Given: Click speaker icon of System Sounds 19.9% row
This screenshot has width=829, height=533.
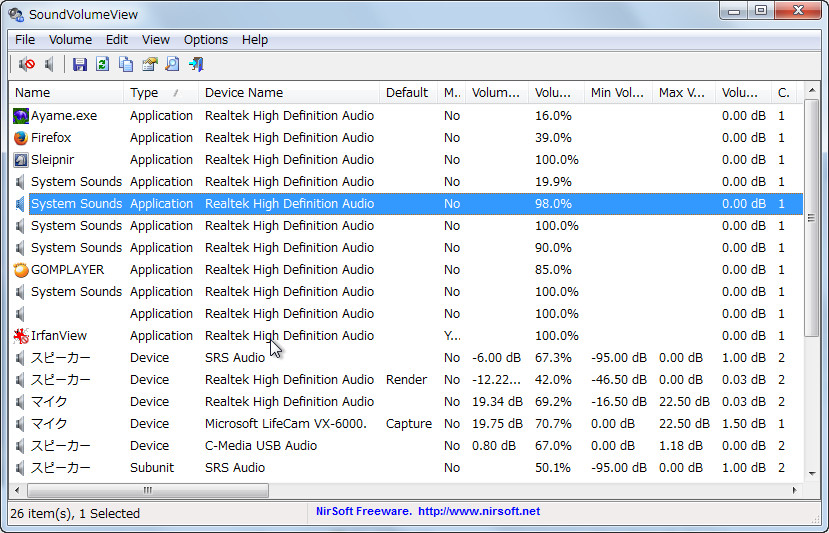Looking at the screenshot, I should click(x=20, y=182).
